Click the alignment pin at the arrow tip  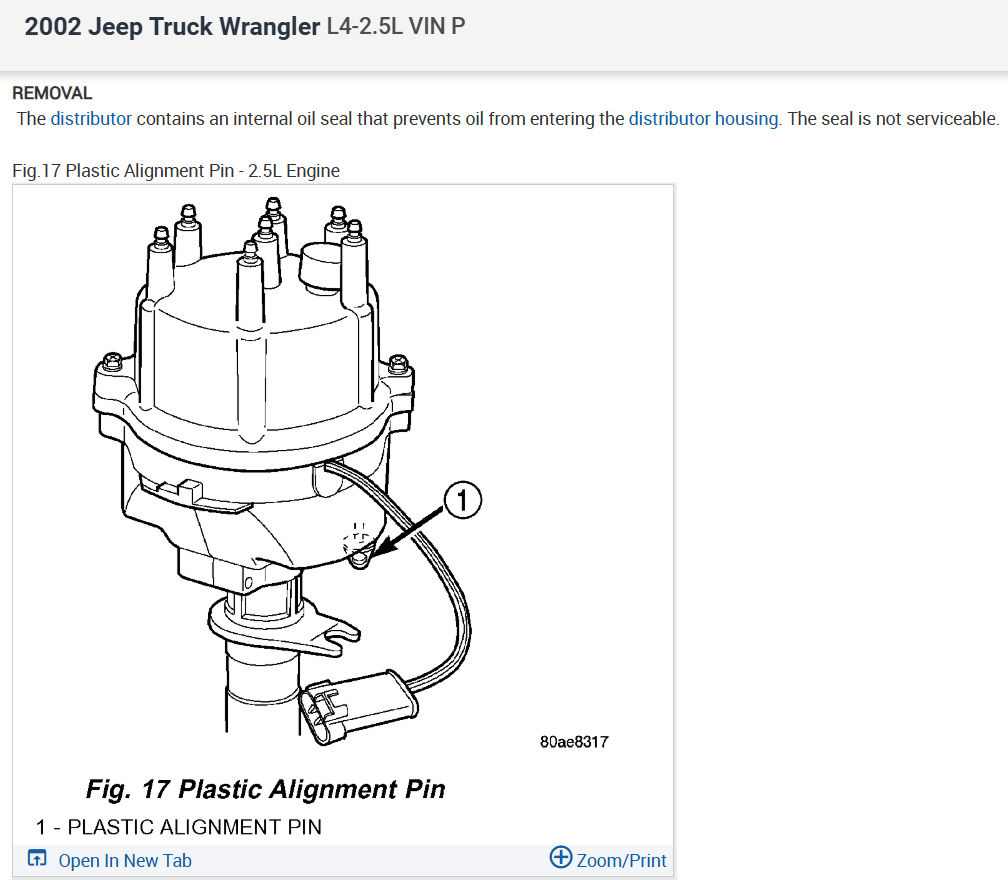360,561
